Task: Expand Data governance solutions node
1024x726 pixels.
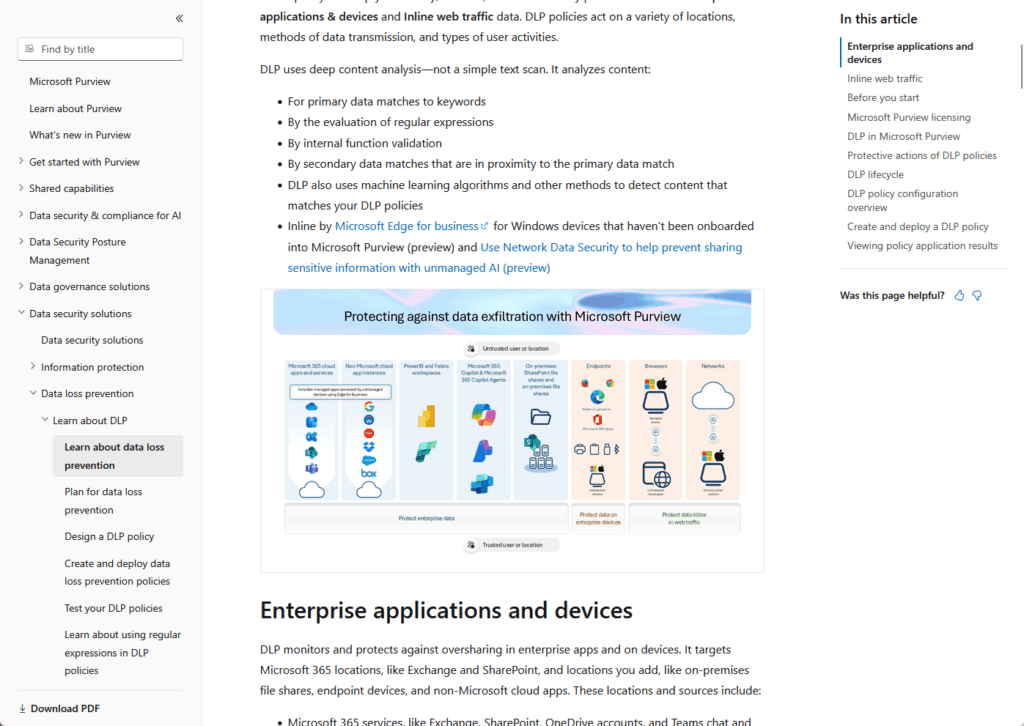Action: coord(21,286)
